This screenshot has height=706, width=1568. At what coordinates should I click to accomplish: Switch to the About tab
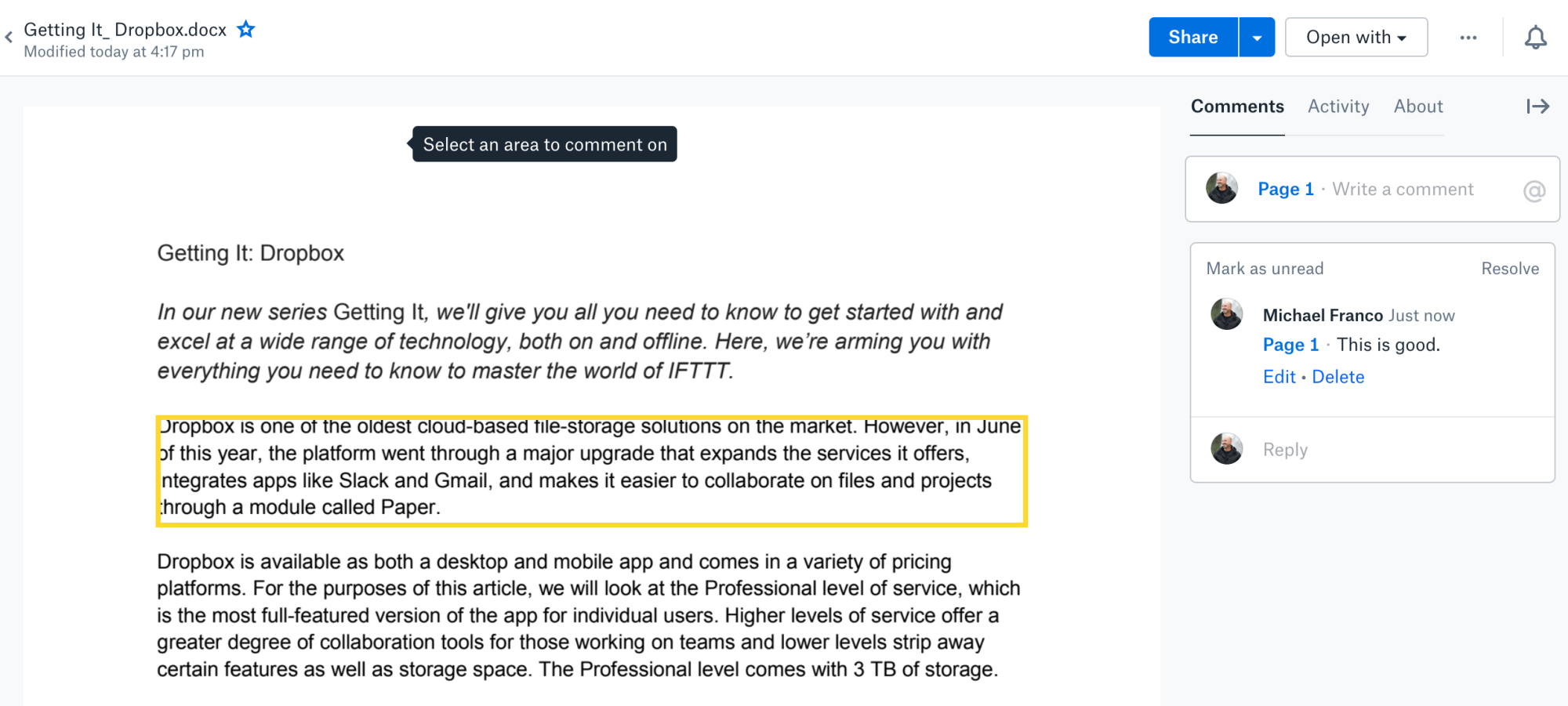pyautogui.click(x=1418, y=107)
